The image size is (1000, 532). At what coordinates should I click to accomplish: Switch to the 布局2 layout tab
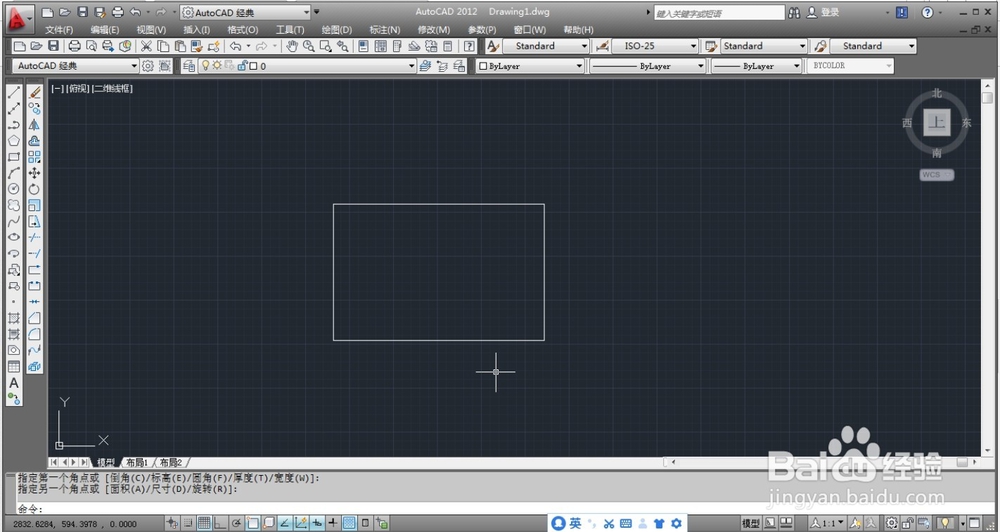point(170,462)
